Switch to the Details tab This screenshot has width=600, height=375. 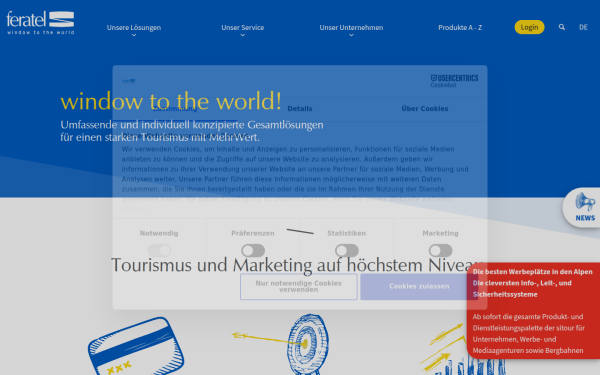300,109
